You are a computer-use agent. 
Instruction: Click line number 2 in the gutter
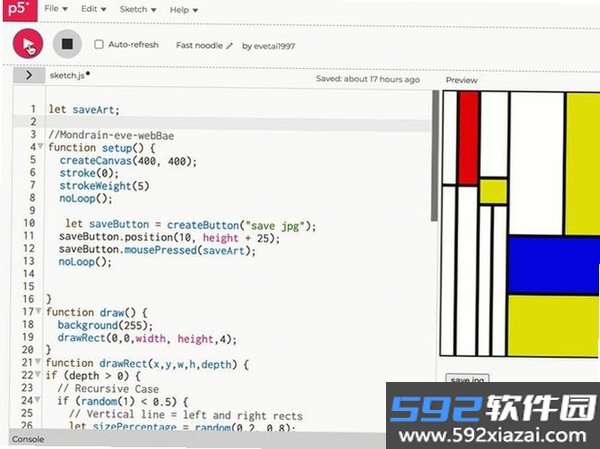(x=33, y=122)
